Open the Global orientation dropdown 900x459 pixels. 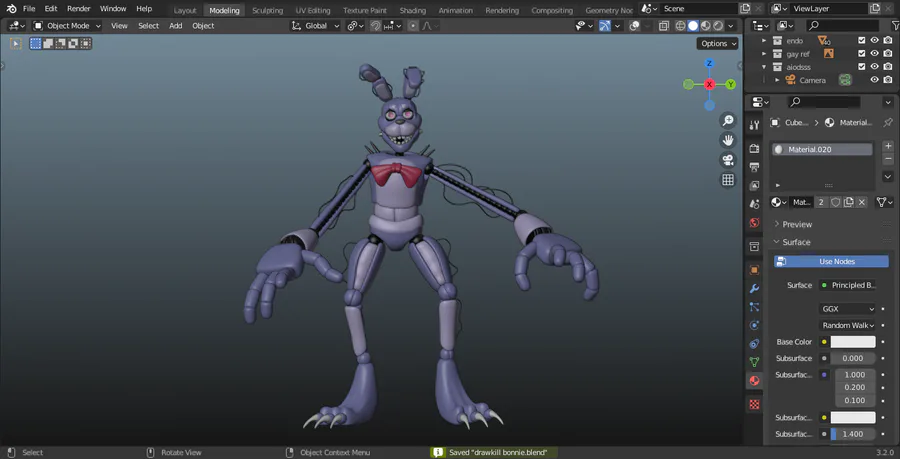[x=316, y=26]
